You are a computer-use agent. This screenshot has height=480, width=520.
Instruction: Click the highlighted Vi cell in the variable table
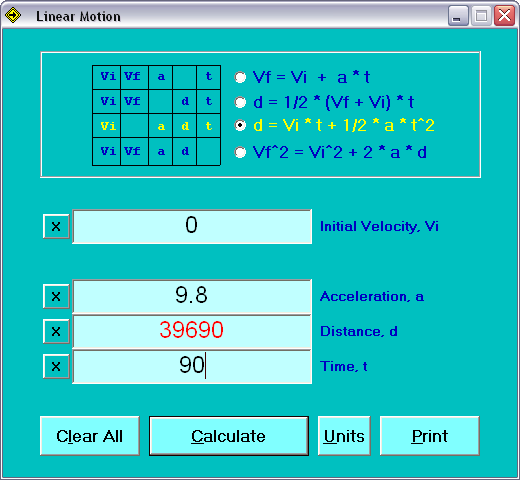[107, 126]
